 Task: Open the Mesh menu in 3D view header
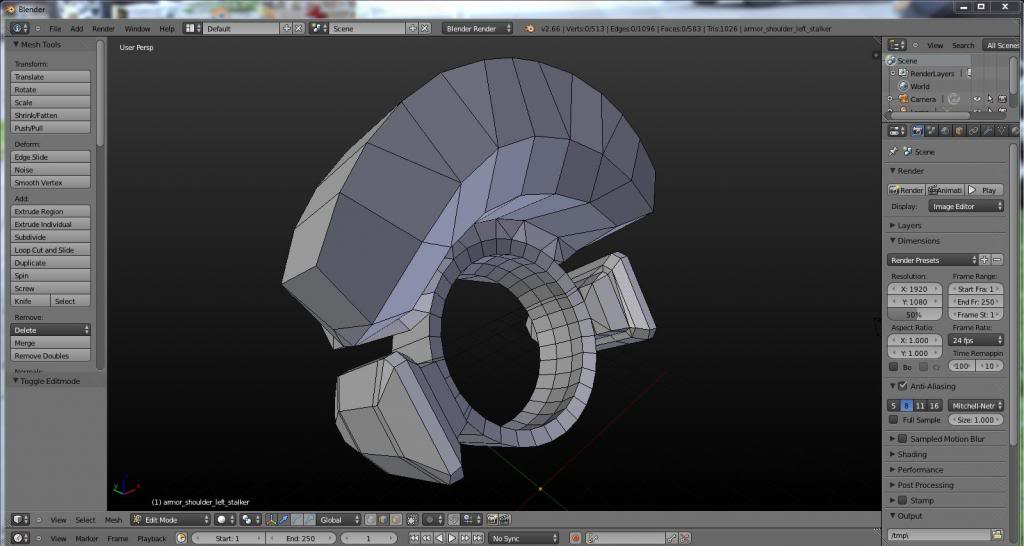(x=113, y=520)
